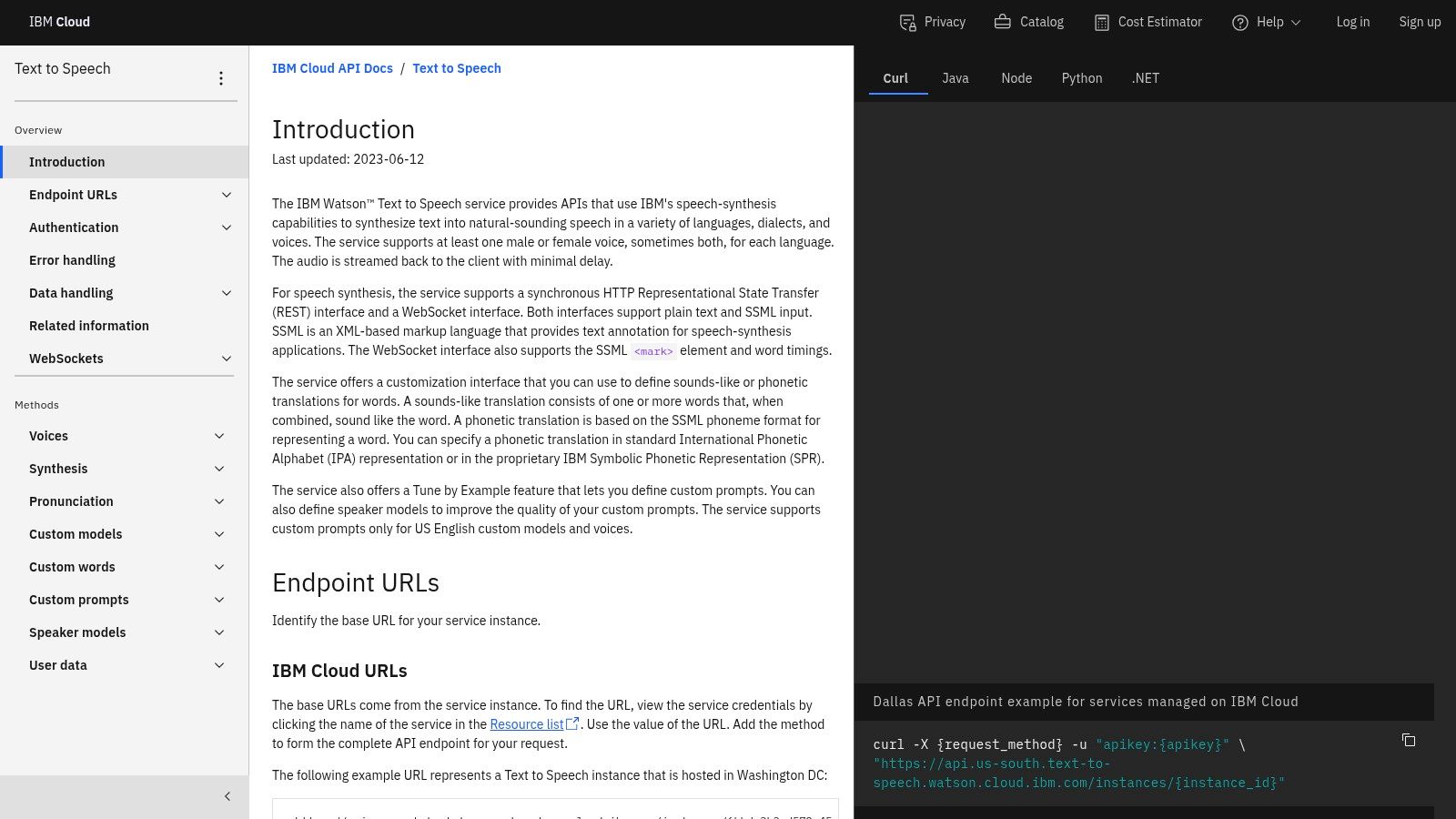1456x819 pixels.
Task: Click the Privacy icon in the top bar
Action: (906, 22)
